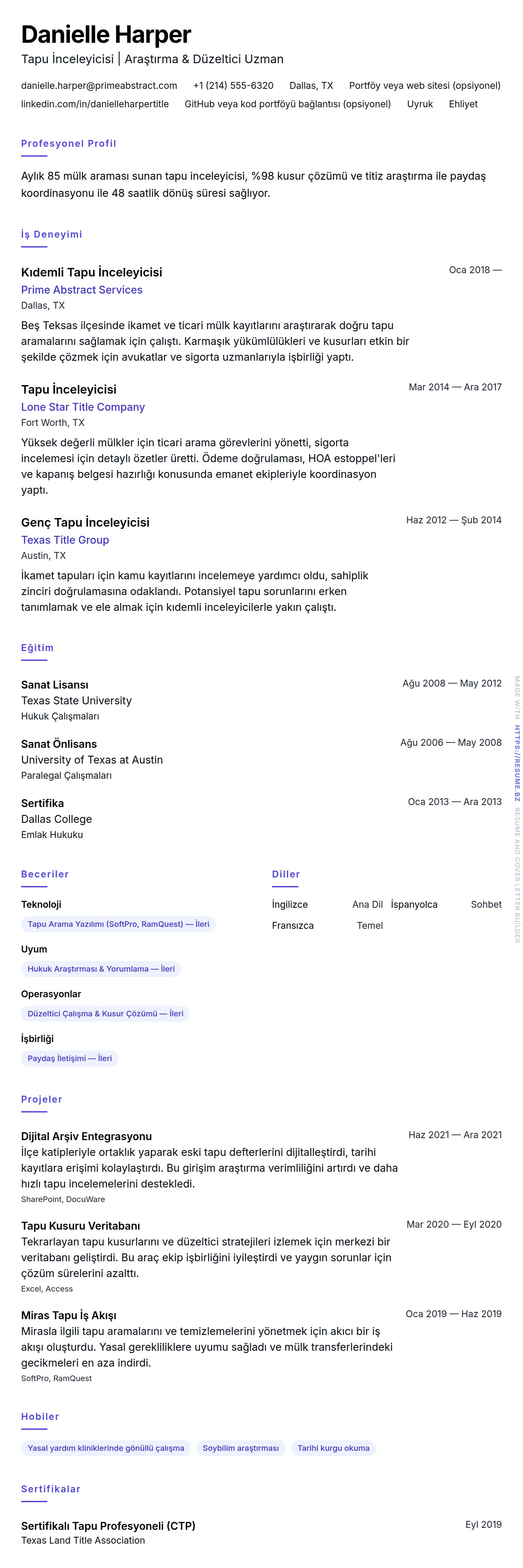Select the Tapu Arama Yazılımı skill tag

tap(118, 924)
